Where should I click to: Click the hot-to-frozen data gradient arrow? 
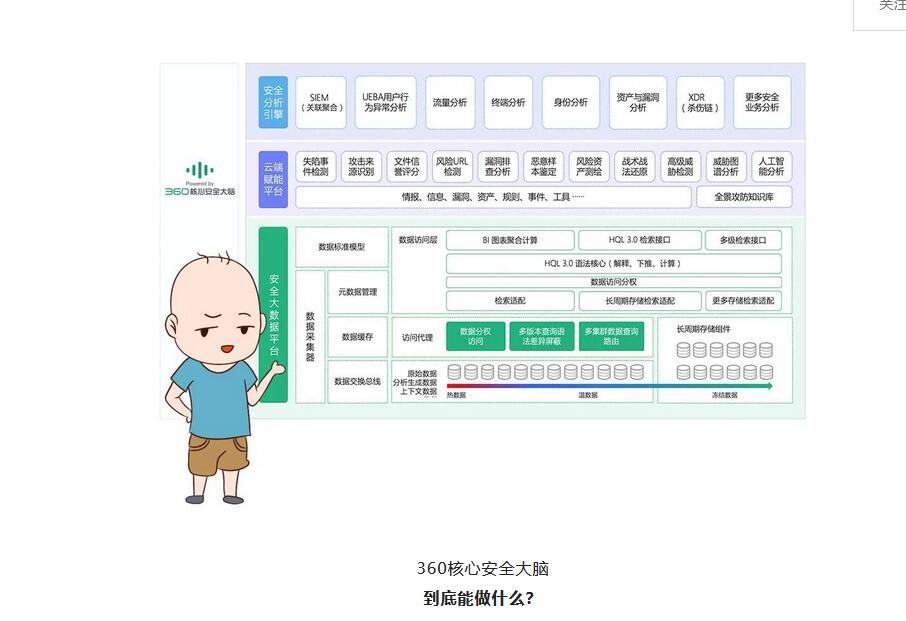coord(609,385)
